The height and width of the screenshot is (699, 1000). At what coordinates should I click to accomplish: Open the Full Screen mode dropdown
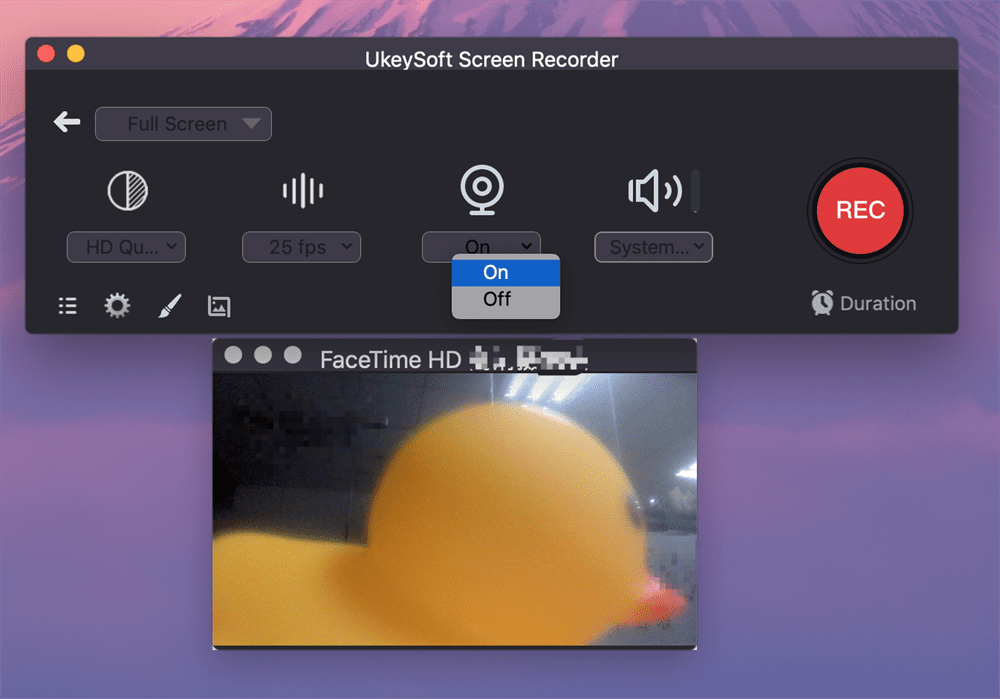tap(183, 123)
